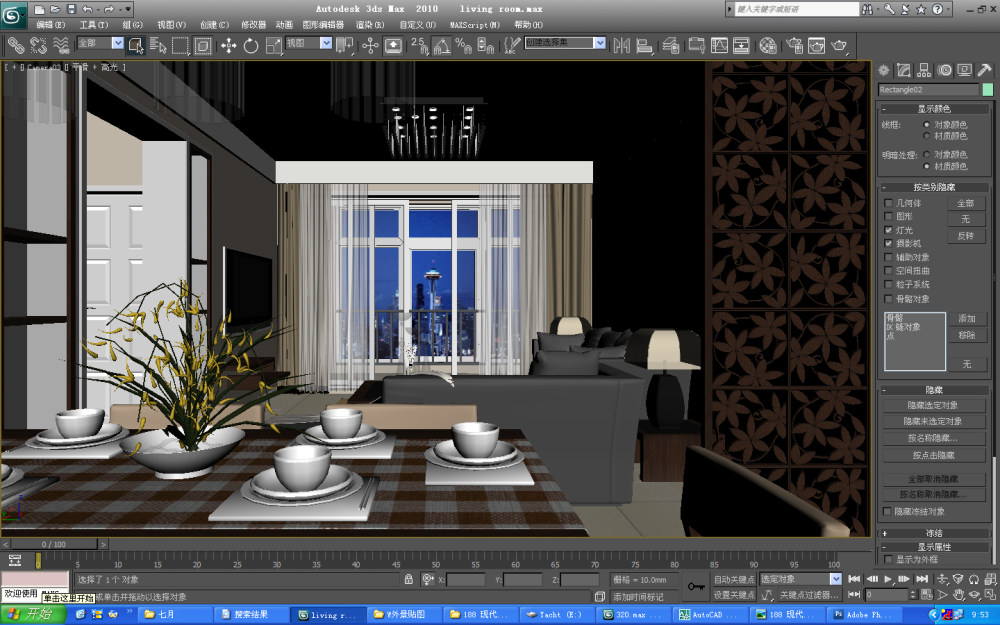Open the 选定对象 key filter dropdown

(x=836, y=579)
